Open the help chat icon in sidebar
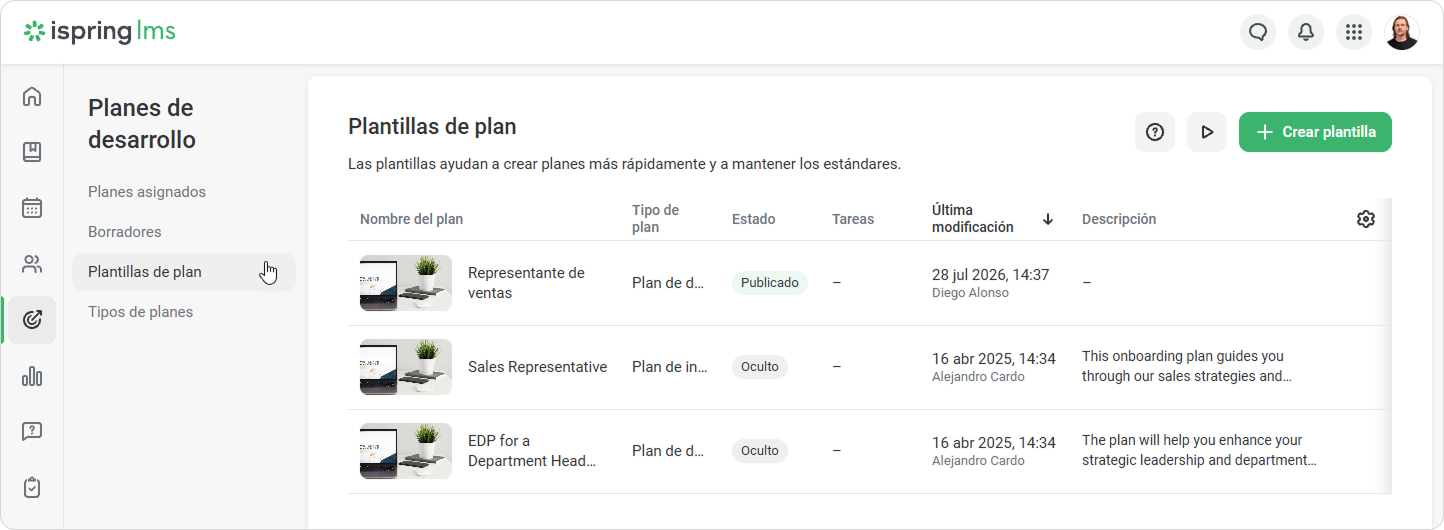The width and height of the screenshot is (1444, 530). click(x=32, y=432)
